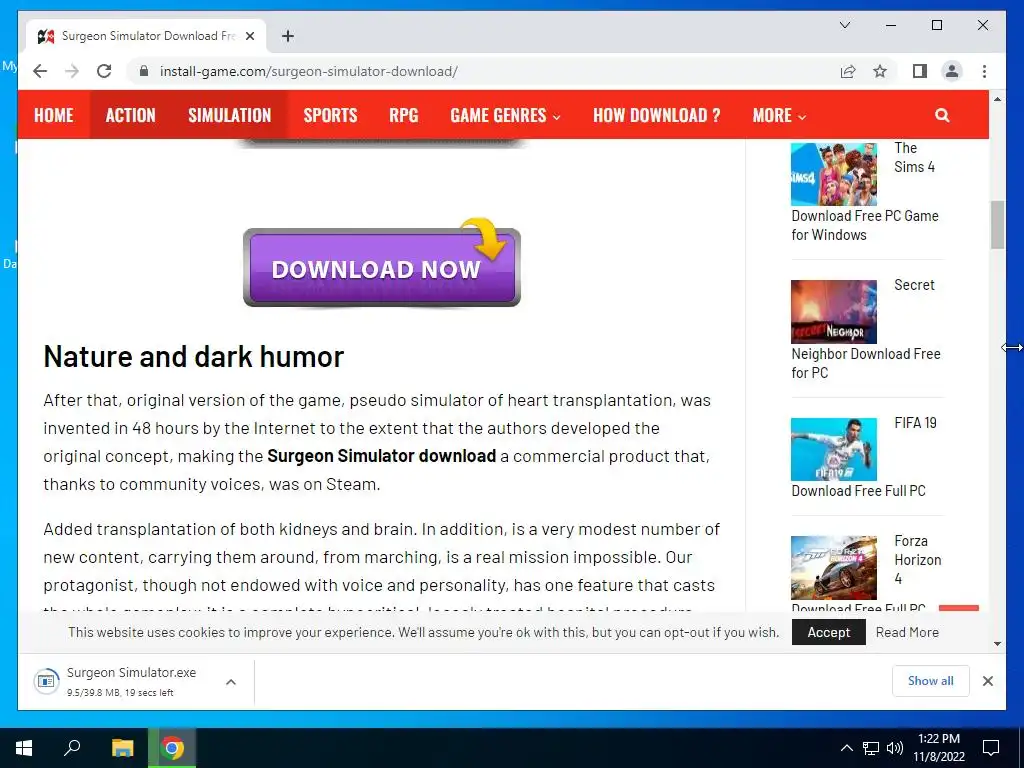Go to HOME menu item
The height and width of the screenshot is (768, 1024).
[54, 116]
